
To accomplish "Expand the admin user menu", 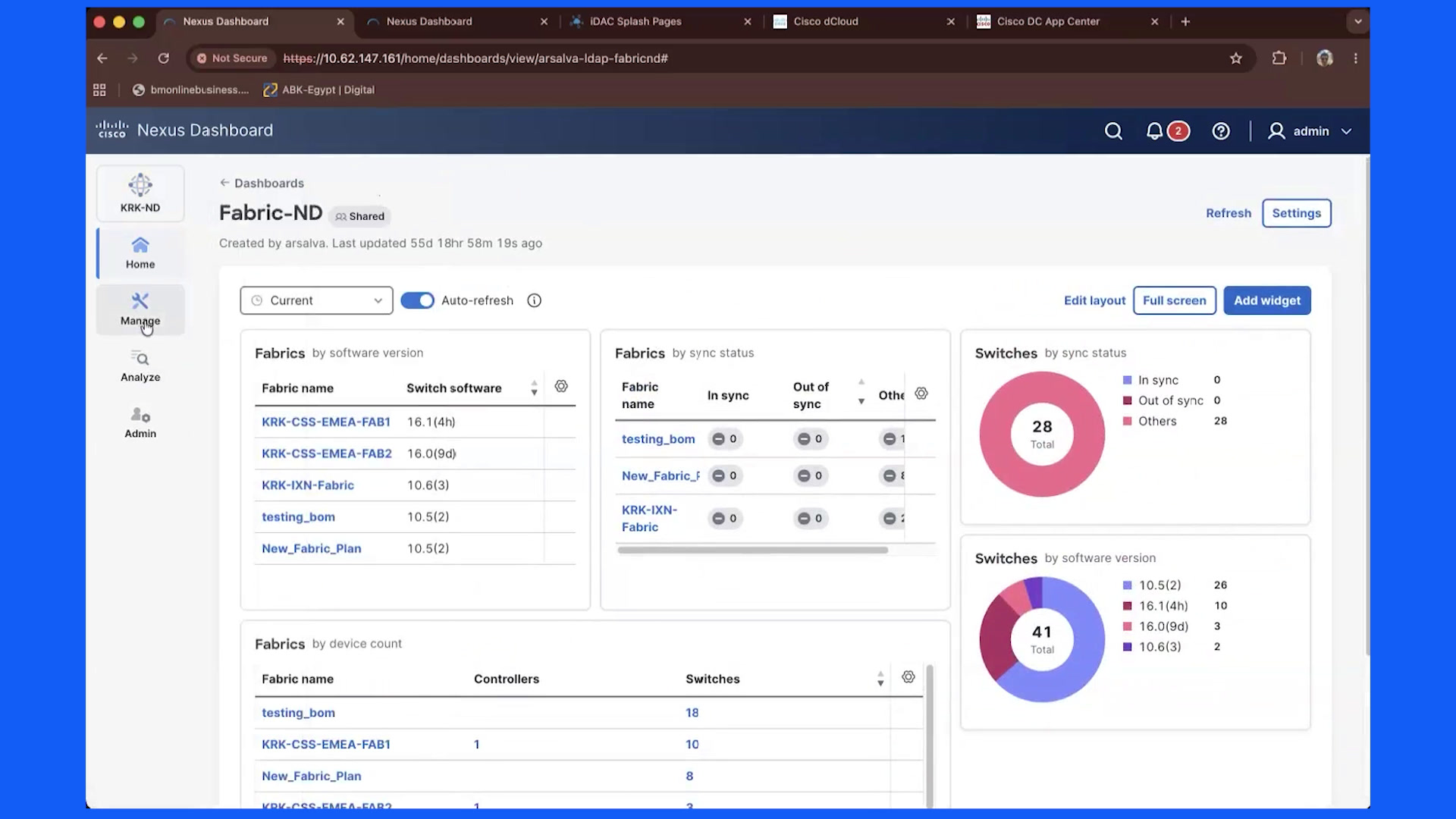I will [1310, 131].
